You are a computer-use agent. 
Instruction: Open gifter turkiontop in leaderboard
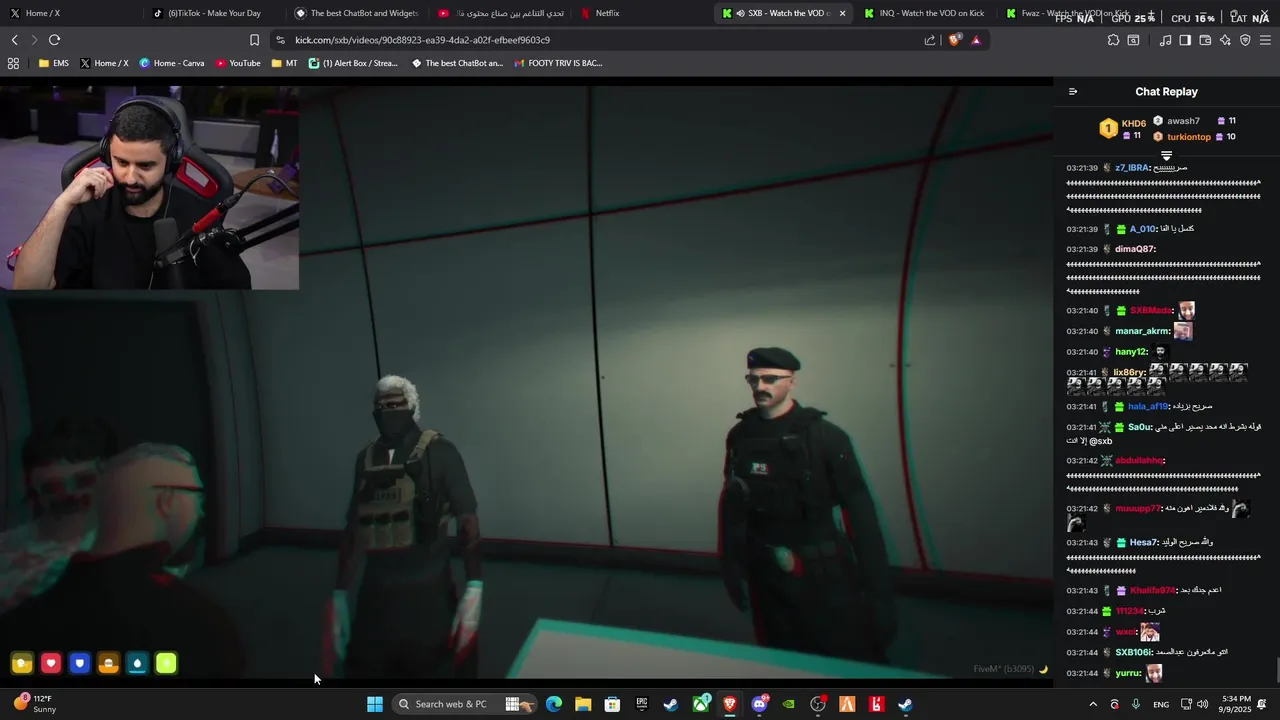[x=1189, y=137]
